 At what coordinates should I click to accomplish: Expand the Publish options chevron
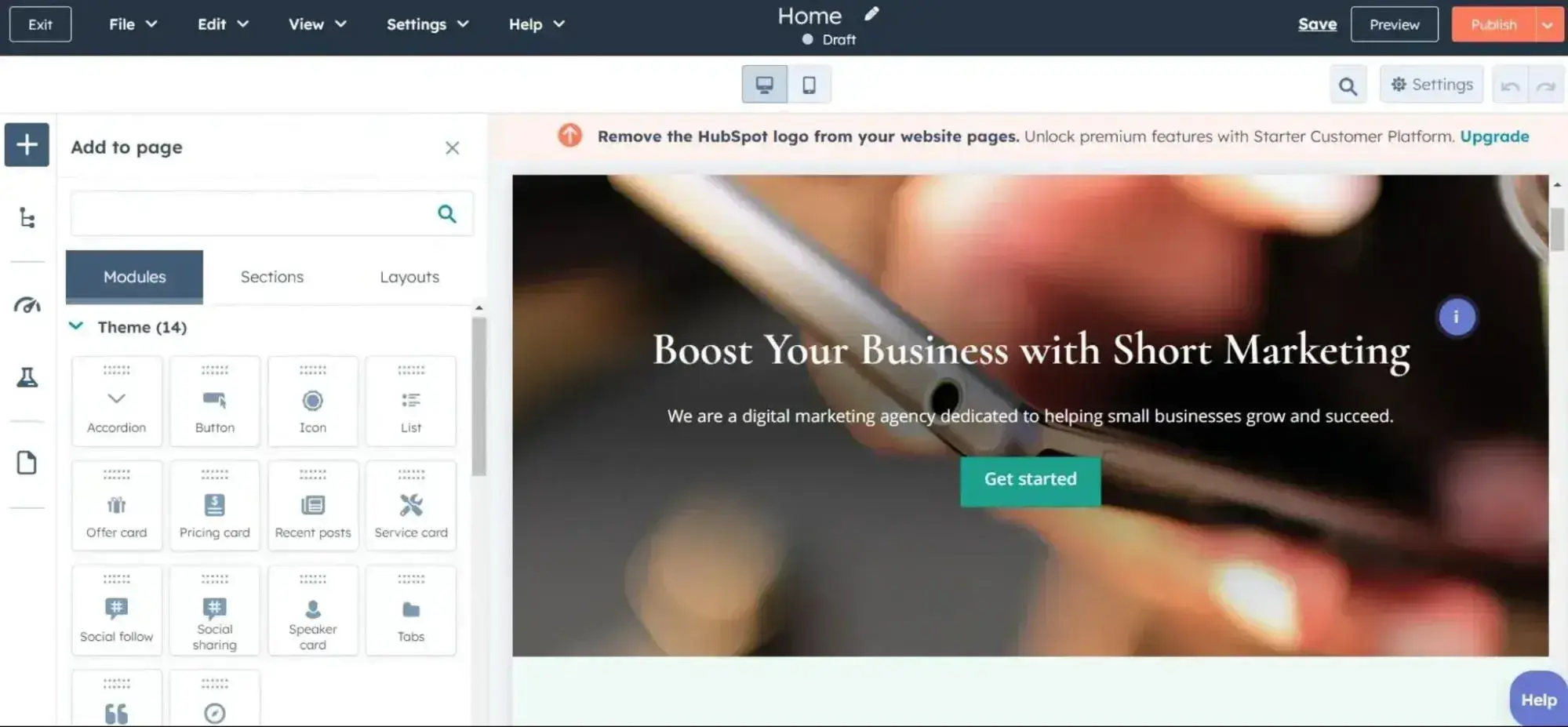[1548, 24]
